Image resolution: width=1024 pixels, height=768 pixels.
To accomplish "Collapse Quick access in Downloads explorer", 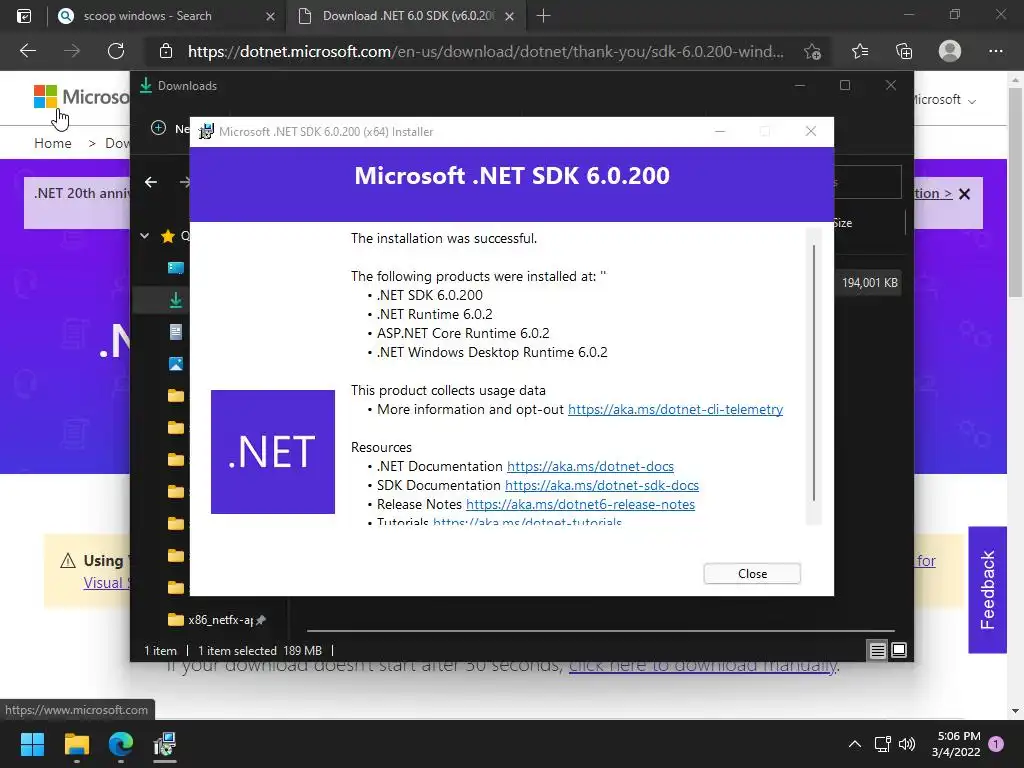I will (144, 236).
